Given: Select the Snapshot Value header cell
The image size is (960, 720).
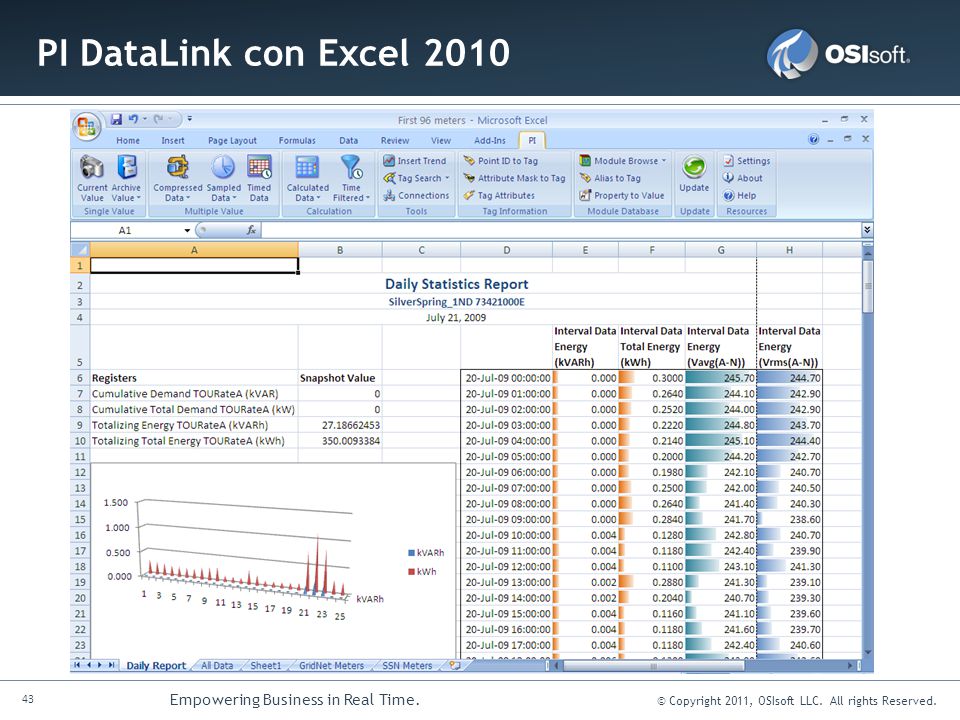Looking at the screenshot, I should pyautogui.click(x=340, y=378).
